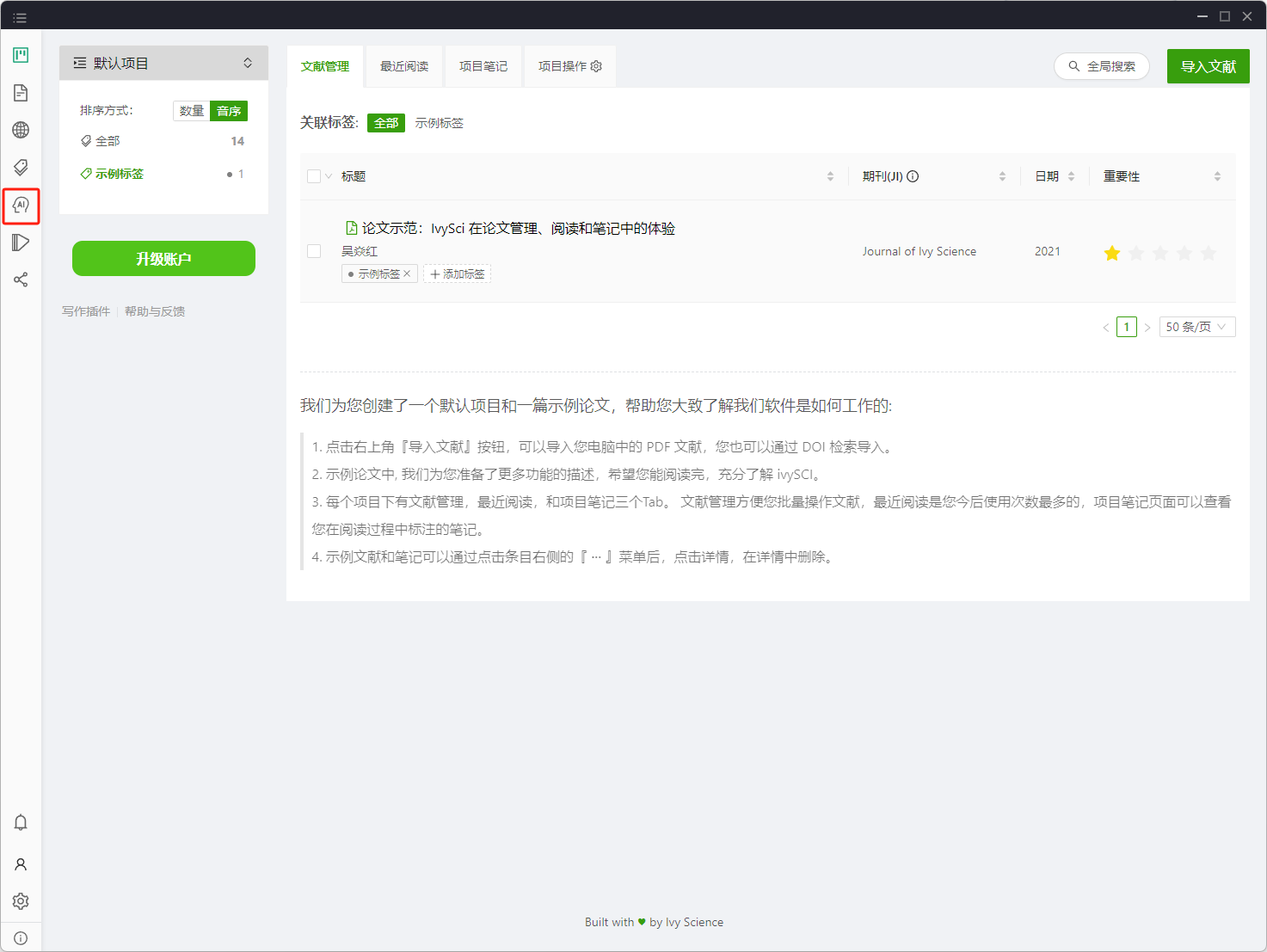
Task: Set importance to five stars
Action: [x=1209, y=253]
